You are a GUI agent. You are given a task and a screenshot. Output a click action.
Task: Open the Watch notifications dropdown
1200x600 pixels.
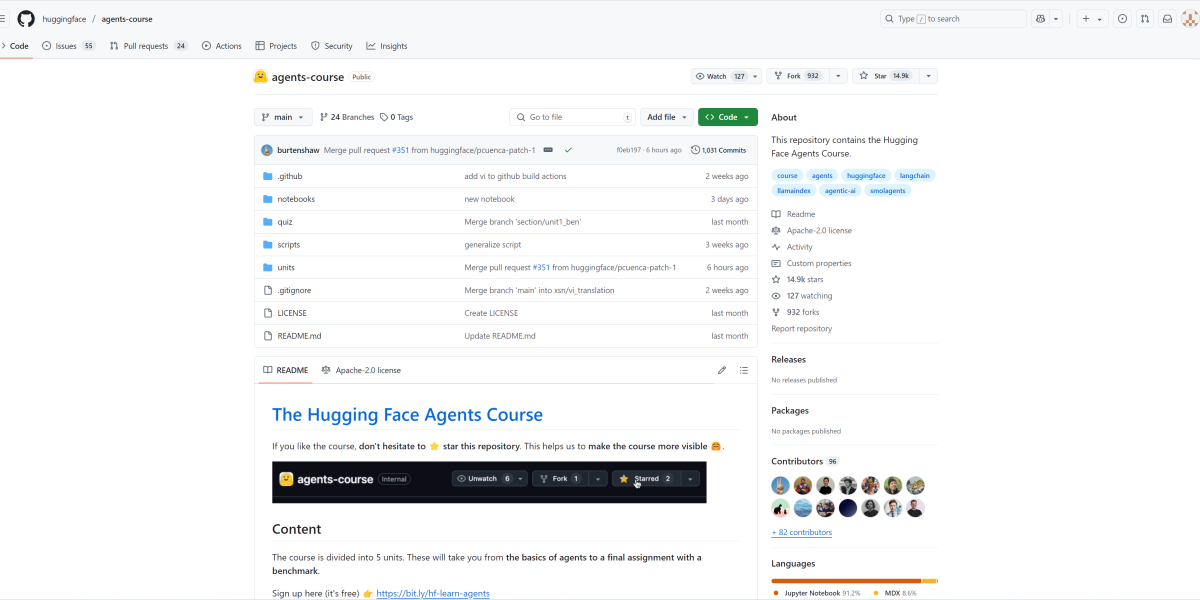pyautogui.click(x=726, y=76)
